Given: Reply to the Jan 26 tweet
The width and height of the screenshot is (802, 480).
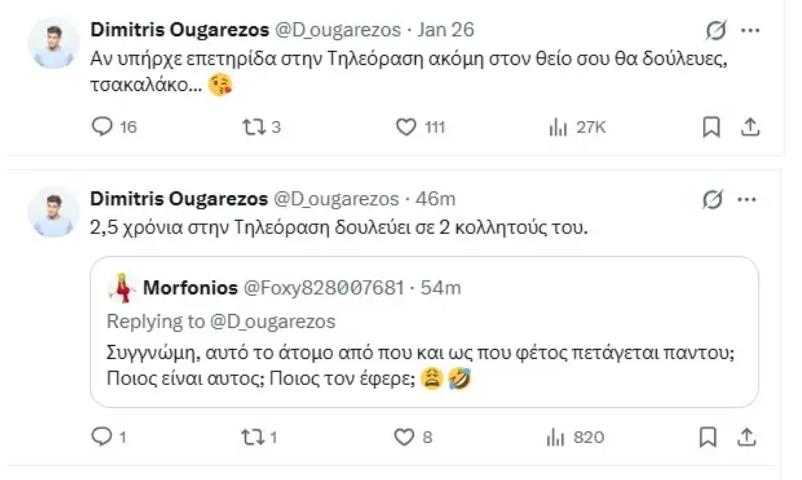Looking at the screenshot, I should (x=103, y=127).
